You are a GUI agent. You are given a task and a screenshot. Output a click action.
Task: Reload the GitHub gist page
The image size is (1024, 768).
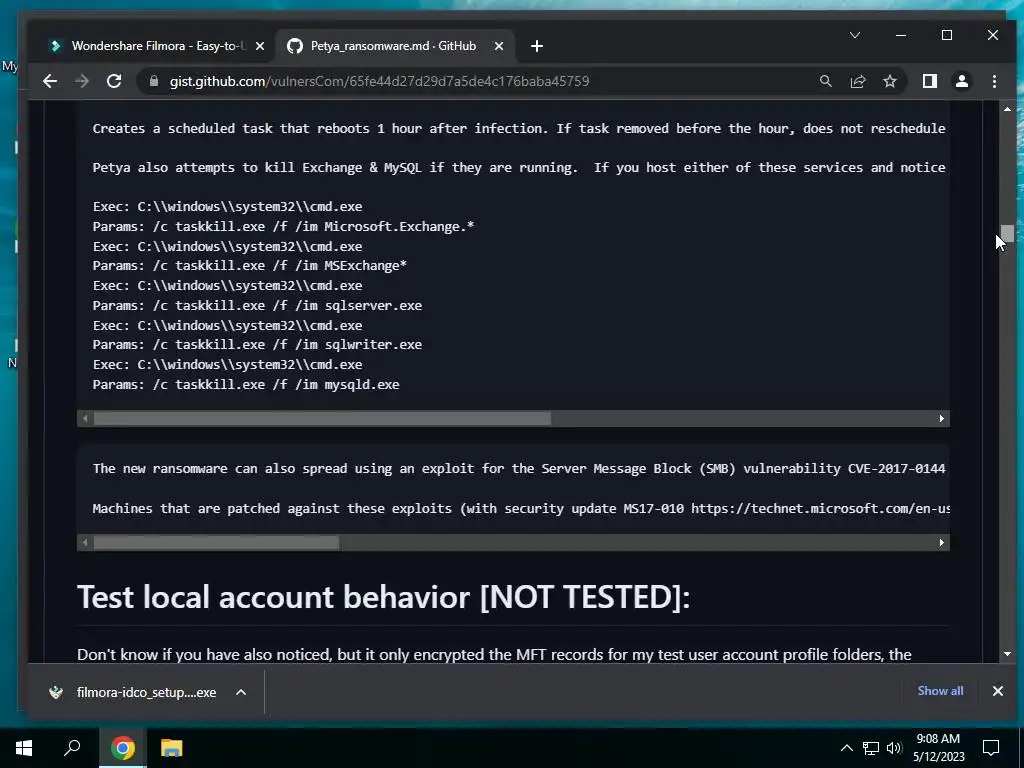click(x=114, y=81)
